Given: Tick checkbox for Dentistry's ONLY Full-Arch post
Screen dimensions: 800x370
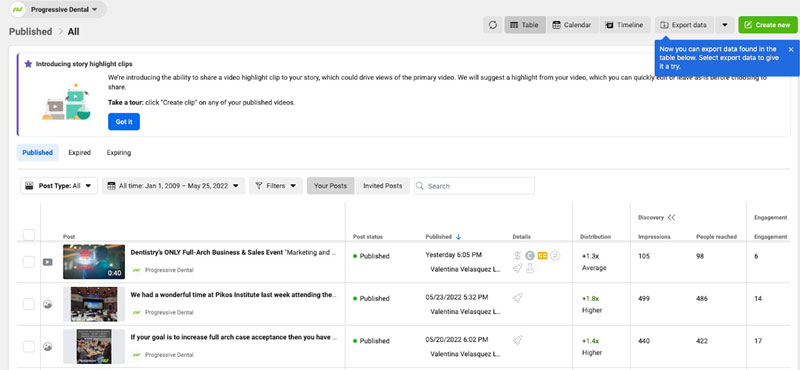Looking at the screenshot, I should [29, 262].
